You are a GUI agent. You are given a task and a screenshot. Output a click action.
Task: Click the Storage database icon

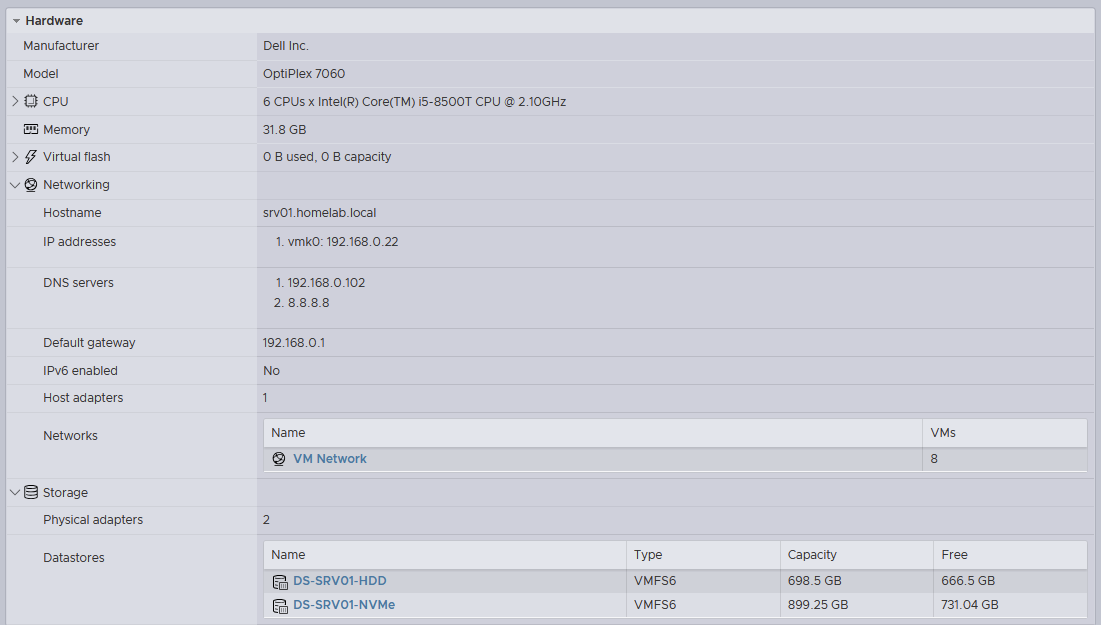coord(31,493)
